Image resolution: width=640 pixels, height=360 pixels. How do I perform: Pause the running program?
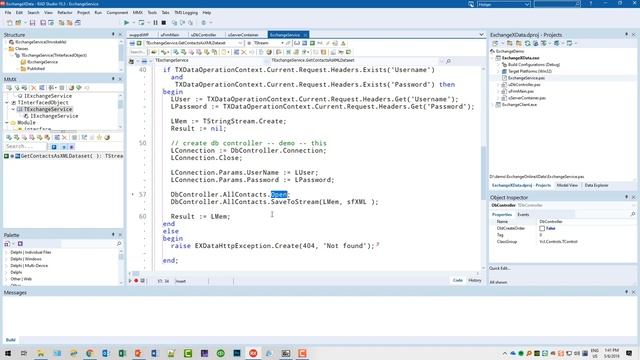tap(156, 23)
